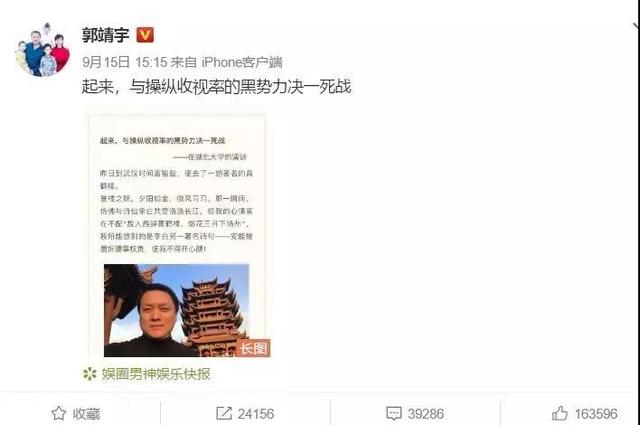Click the comment count 39286
The image size is (640, 425).
pyautogui.click(x=426, y=414)
